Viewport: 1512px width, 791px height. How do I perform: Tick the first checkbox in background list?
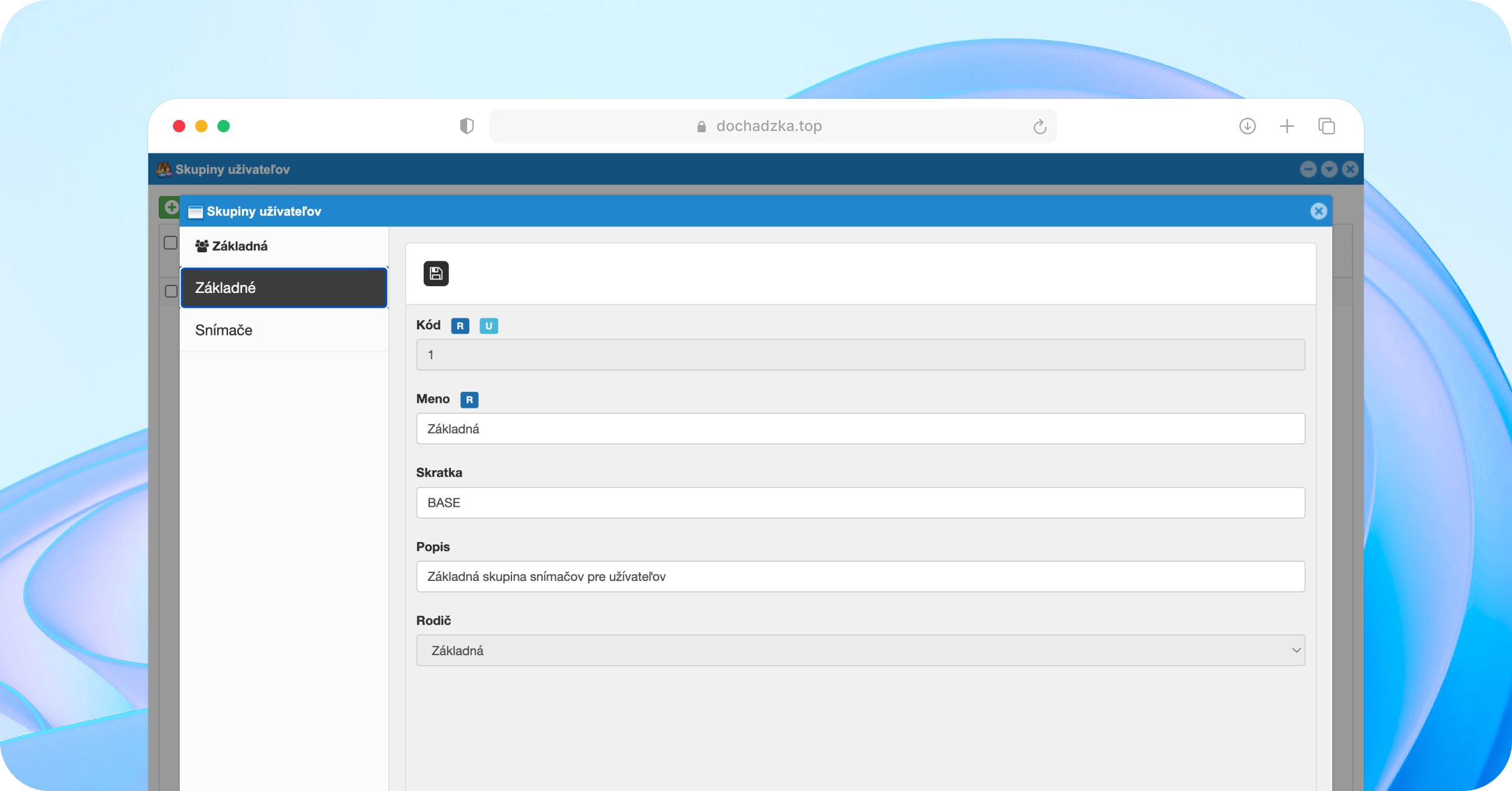pyautogui.click(x=170, y=242)
